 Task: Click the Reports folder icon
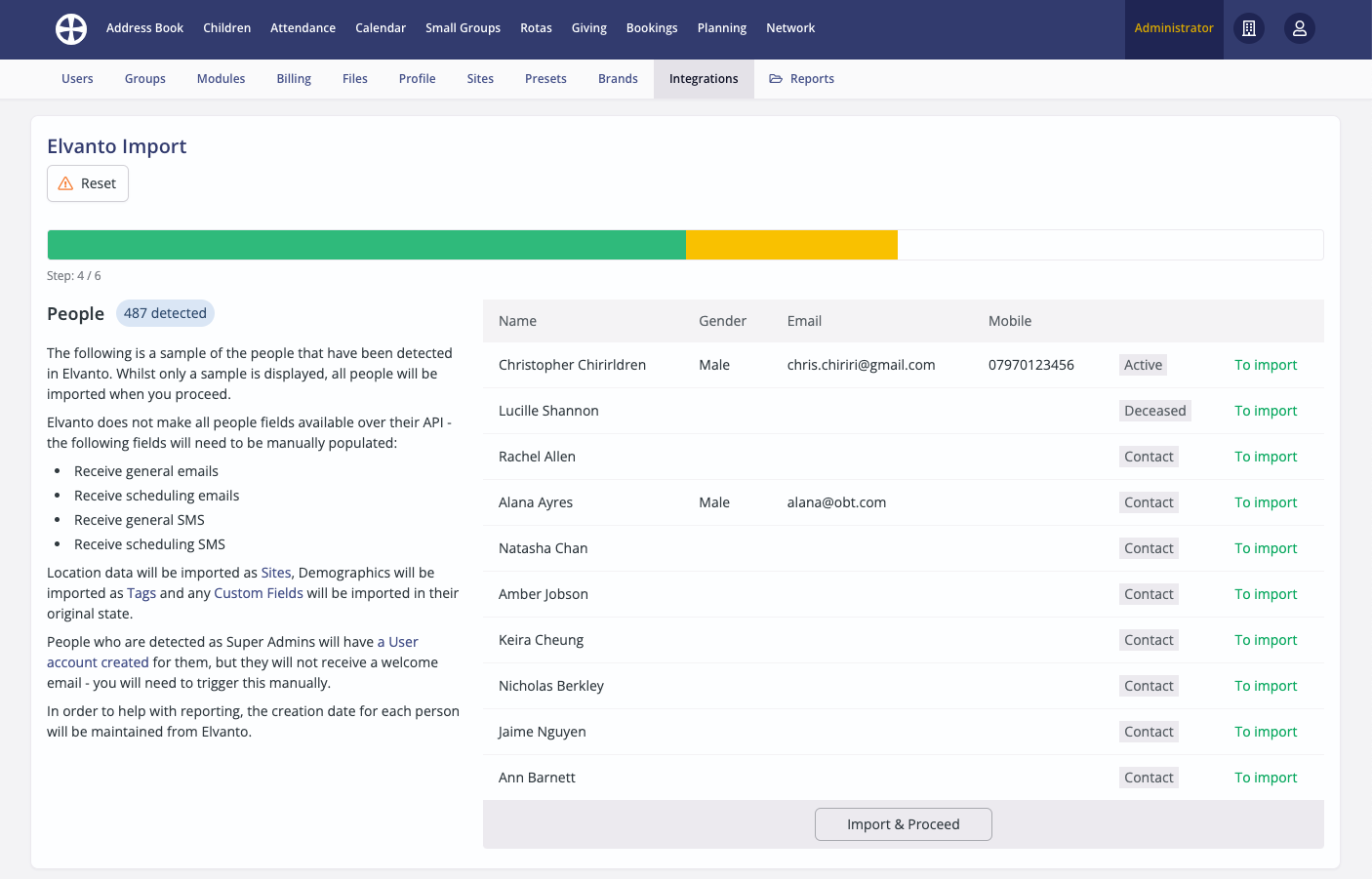(x=776, y=79)
